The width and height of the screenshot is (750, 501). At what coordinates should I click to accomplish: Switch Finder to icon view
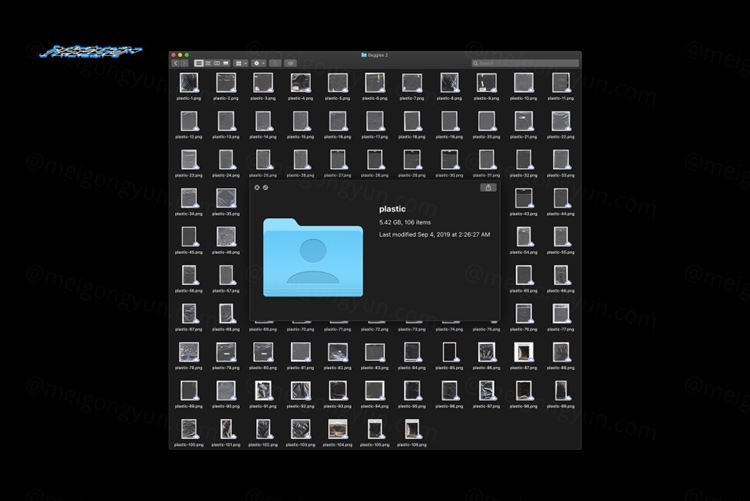(199, 63)
